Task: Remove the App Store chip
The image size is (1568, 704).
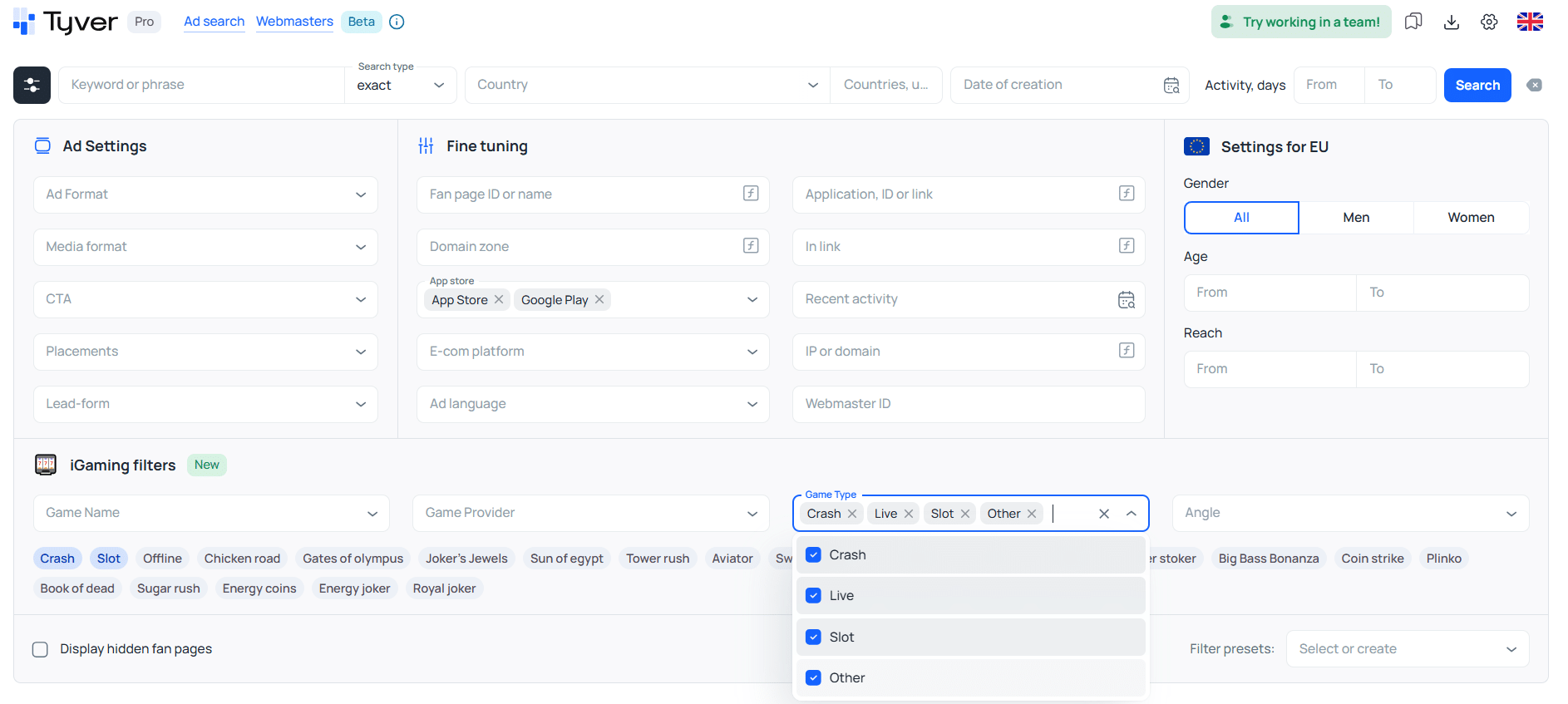Action: pos(499,299)
